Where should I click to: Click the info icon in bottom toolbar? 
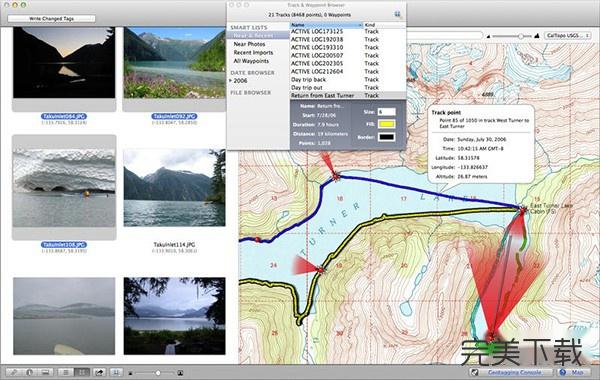(x=30, y=372)
